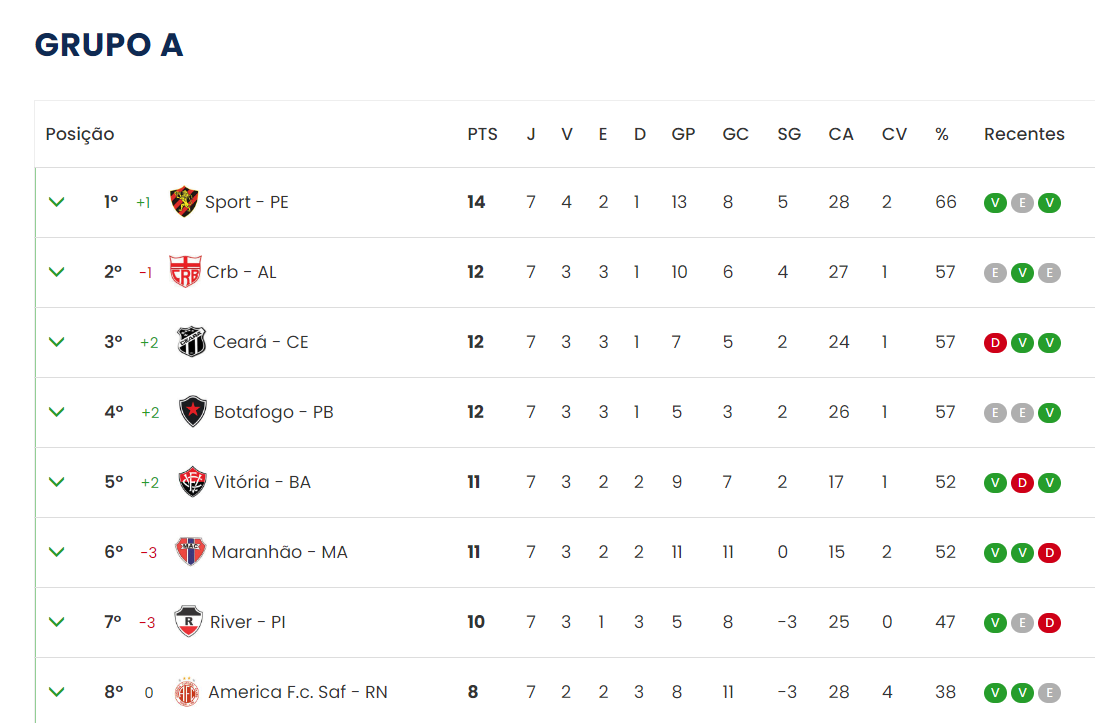The image size is (1095, 723).
Task: Click the Botafogo - PB star crest
Action: 193,411
